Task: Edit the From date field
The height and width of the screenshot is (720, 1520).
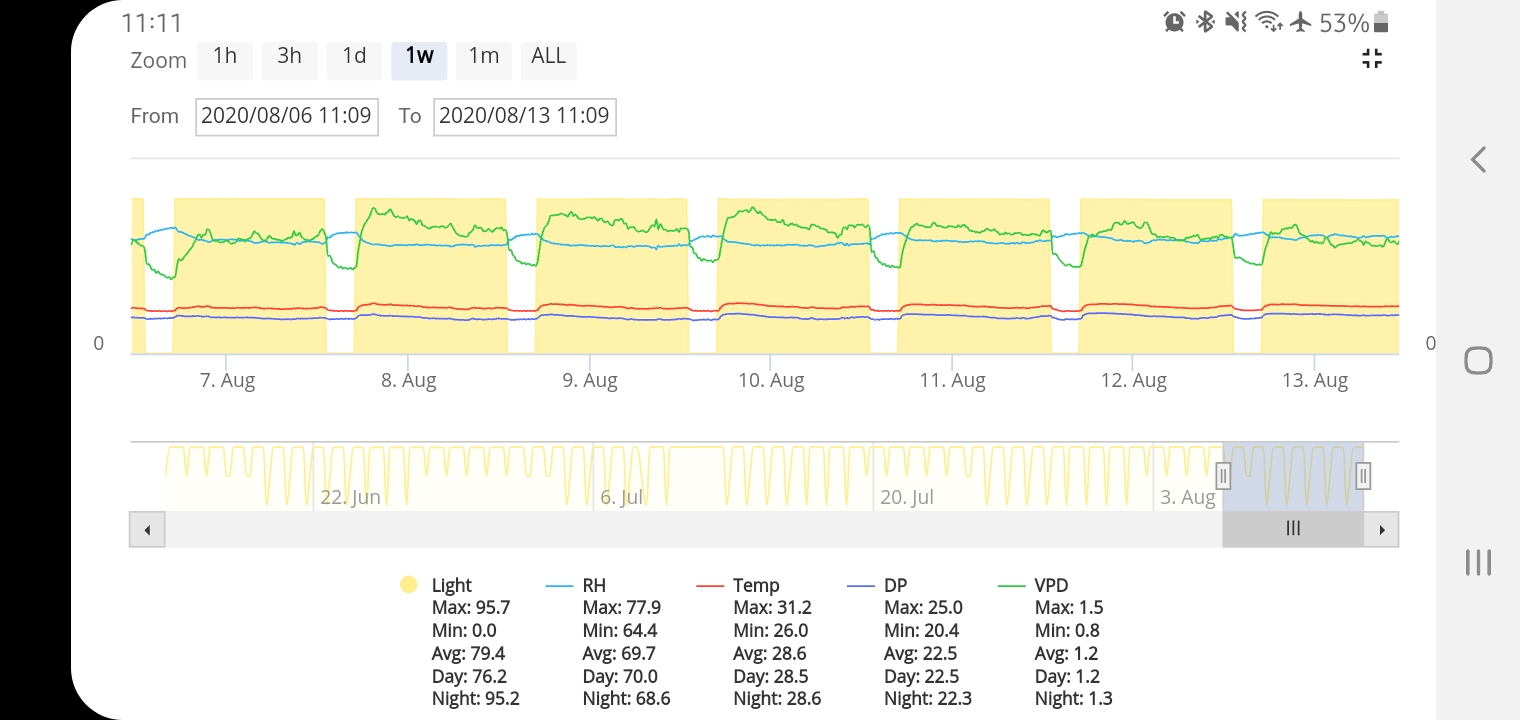Action: (286, 116)
